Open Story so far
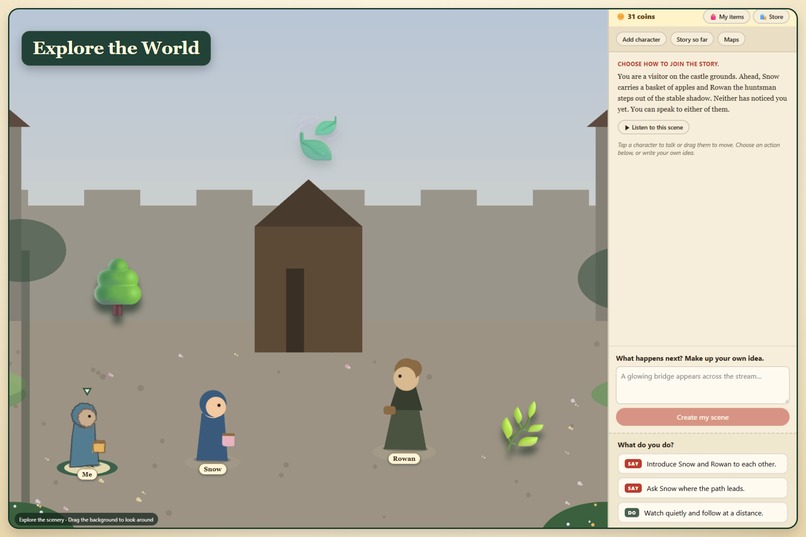 point(692,39)
